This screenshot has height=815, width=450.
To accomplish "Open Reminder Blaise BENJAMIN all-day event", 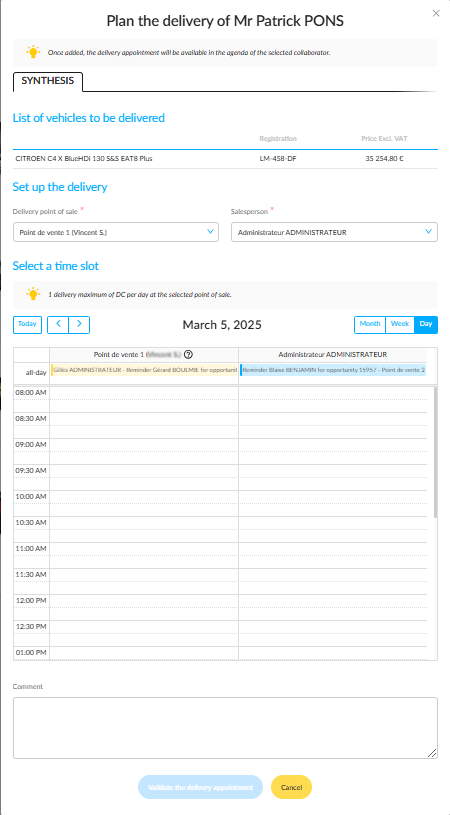I will point(333,371).
